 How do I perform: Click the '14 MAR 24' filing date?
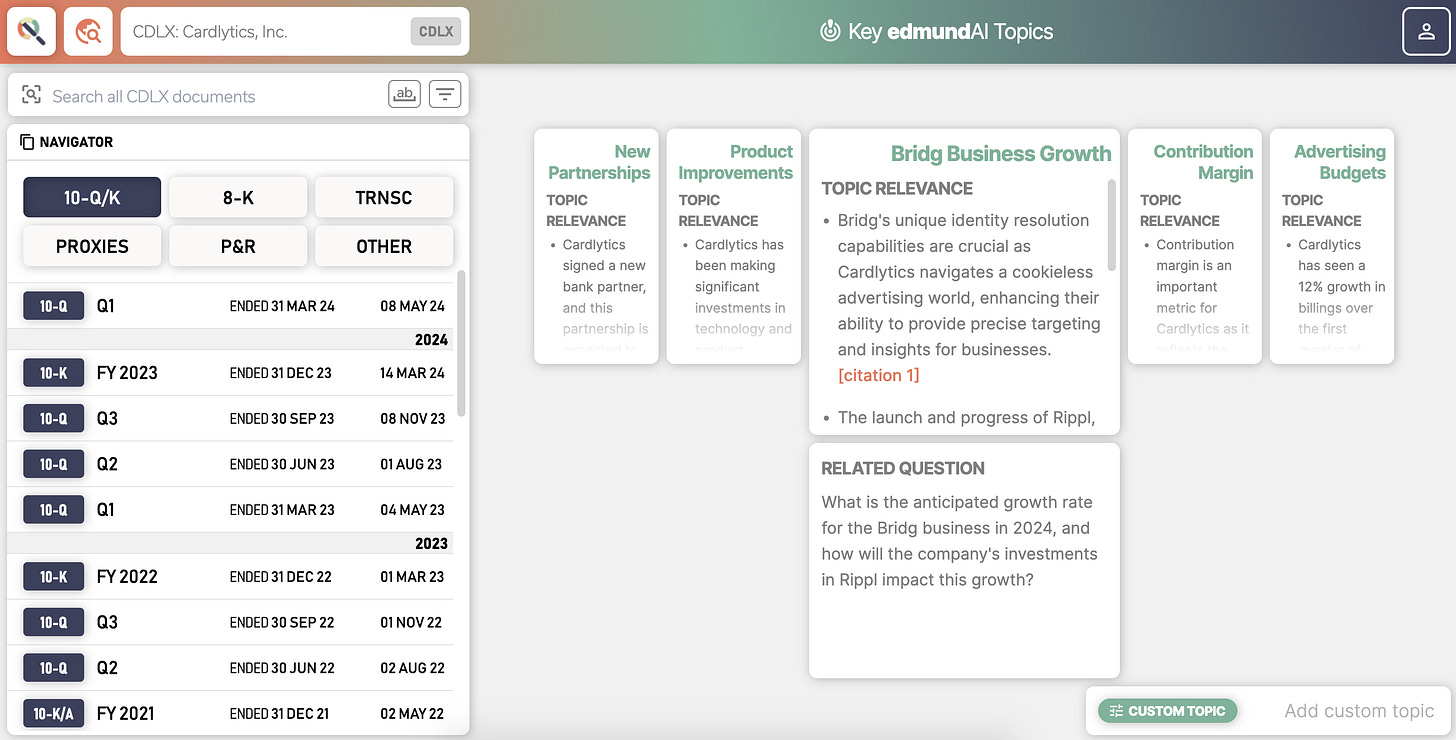pyautogui.click(x=412, y=373)
